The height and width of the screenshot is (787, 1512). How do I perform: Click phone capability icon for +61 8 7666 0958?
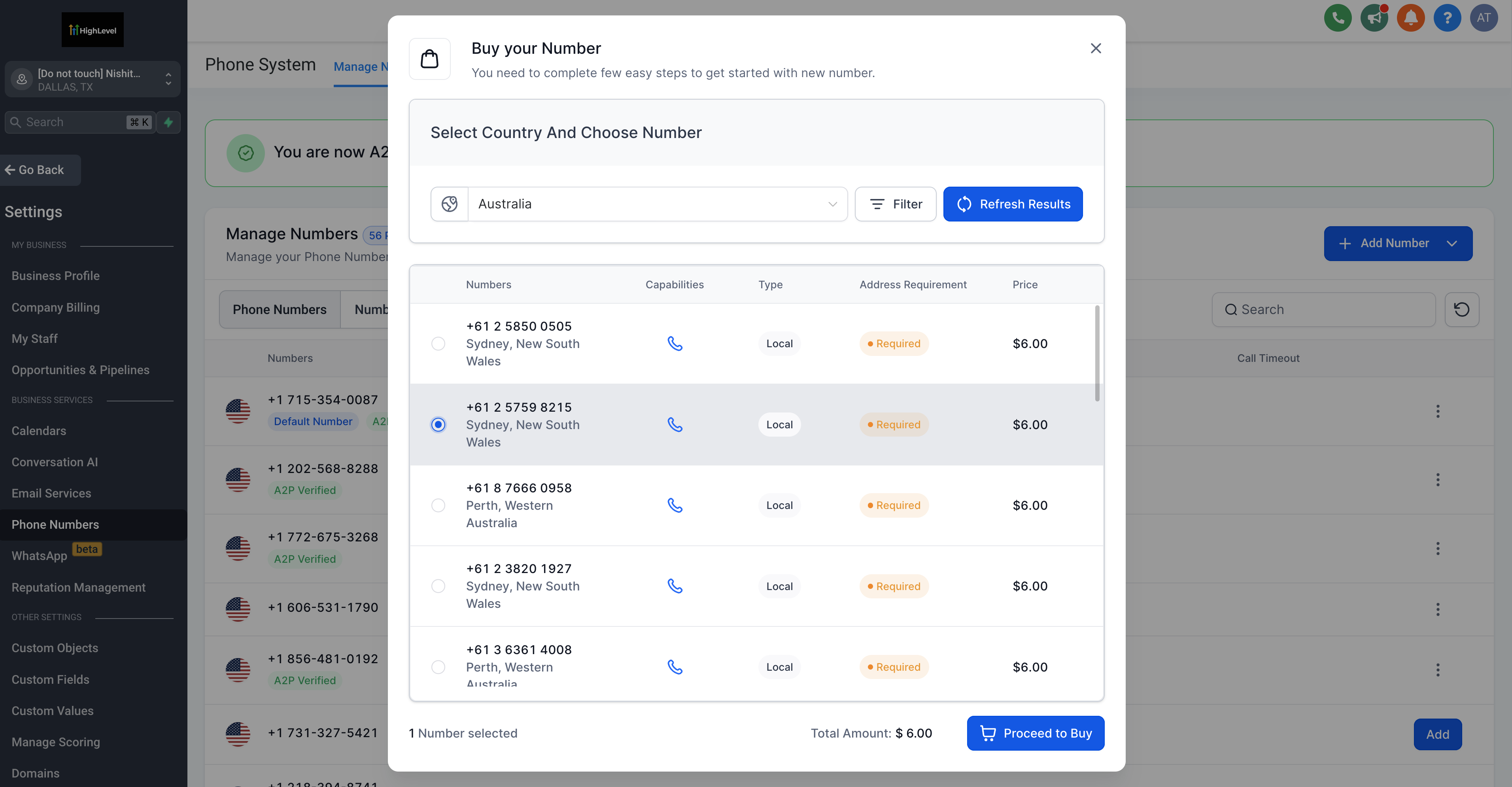coord(675,505)
